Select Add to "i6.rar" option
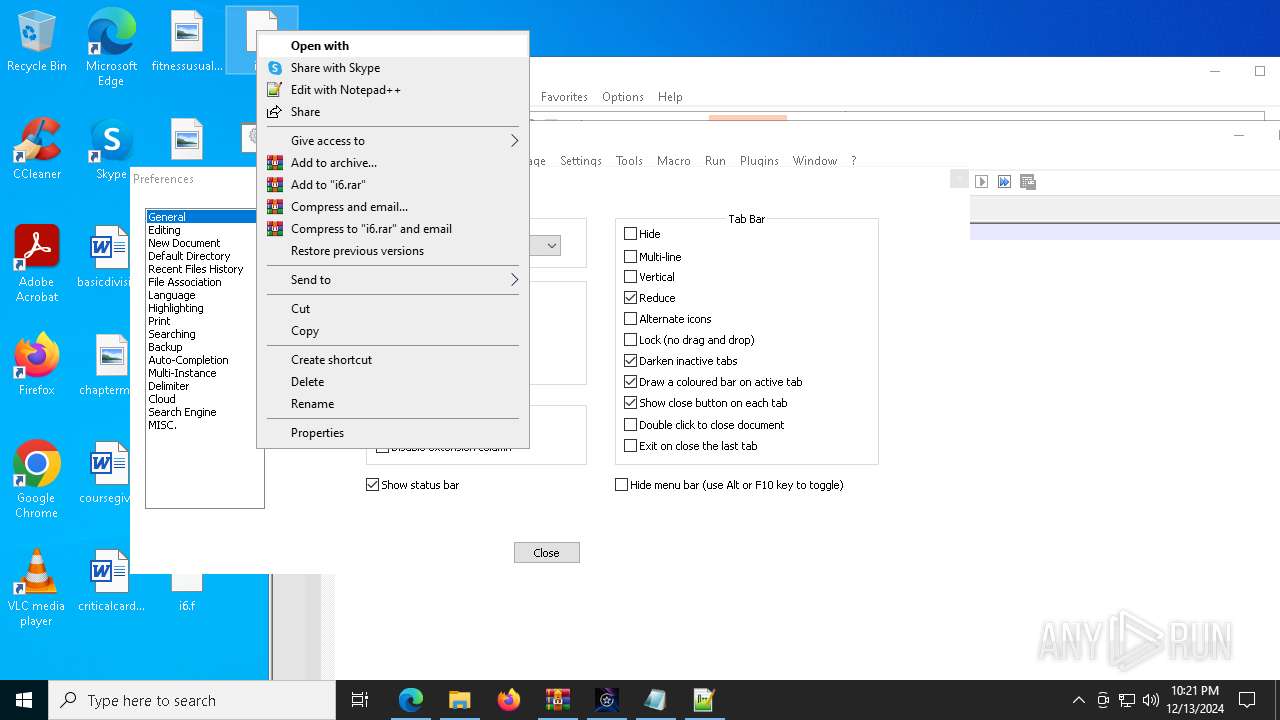Viewport: 1280px width, 720px height. (x=393, y=185)
